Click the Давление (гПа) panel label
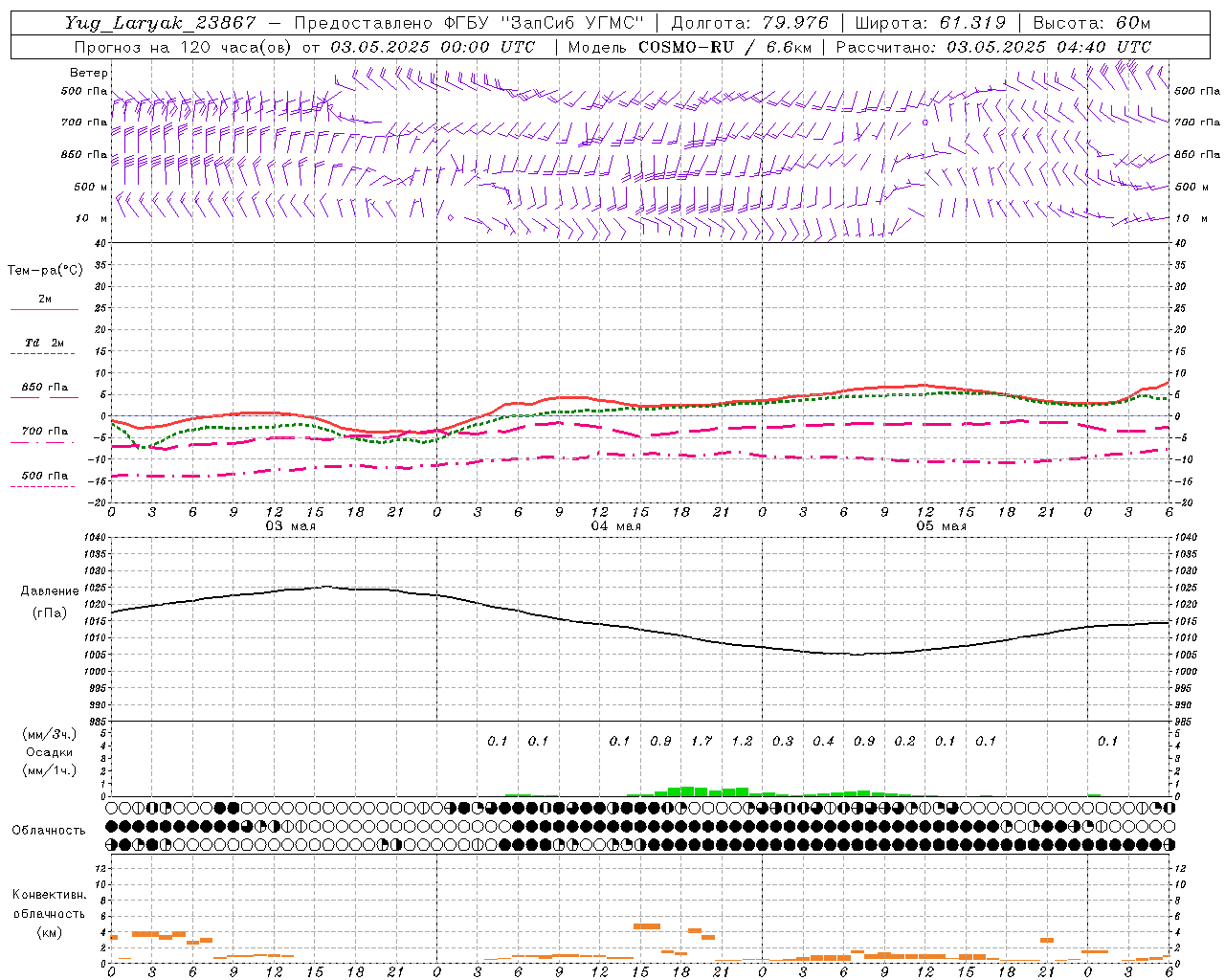This screenshot has height=980, width=1225. 50,602
